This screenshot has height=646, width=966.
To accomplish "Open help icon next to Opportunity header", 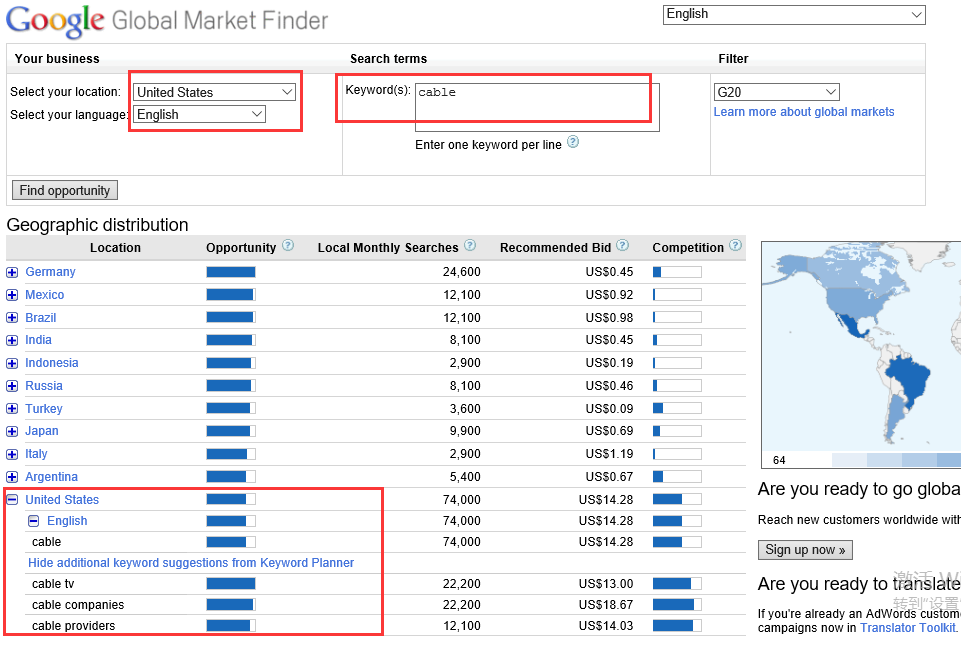I will (x=288, y=246).
